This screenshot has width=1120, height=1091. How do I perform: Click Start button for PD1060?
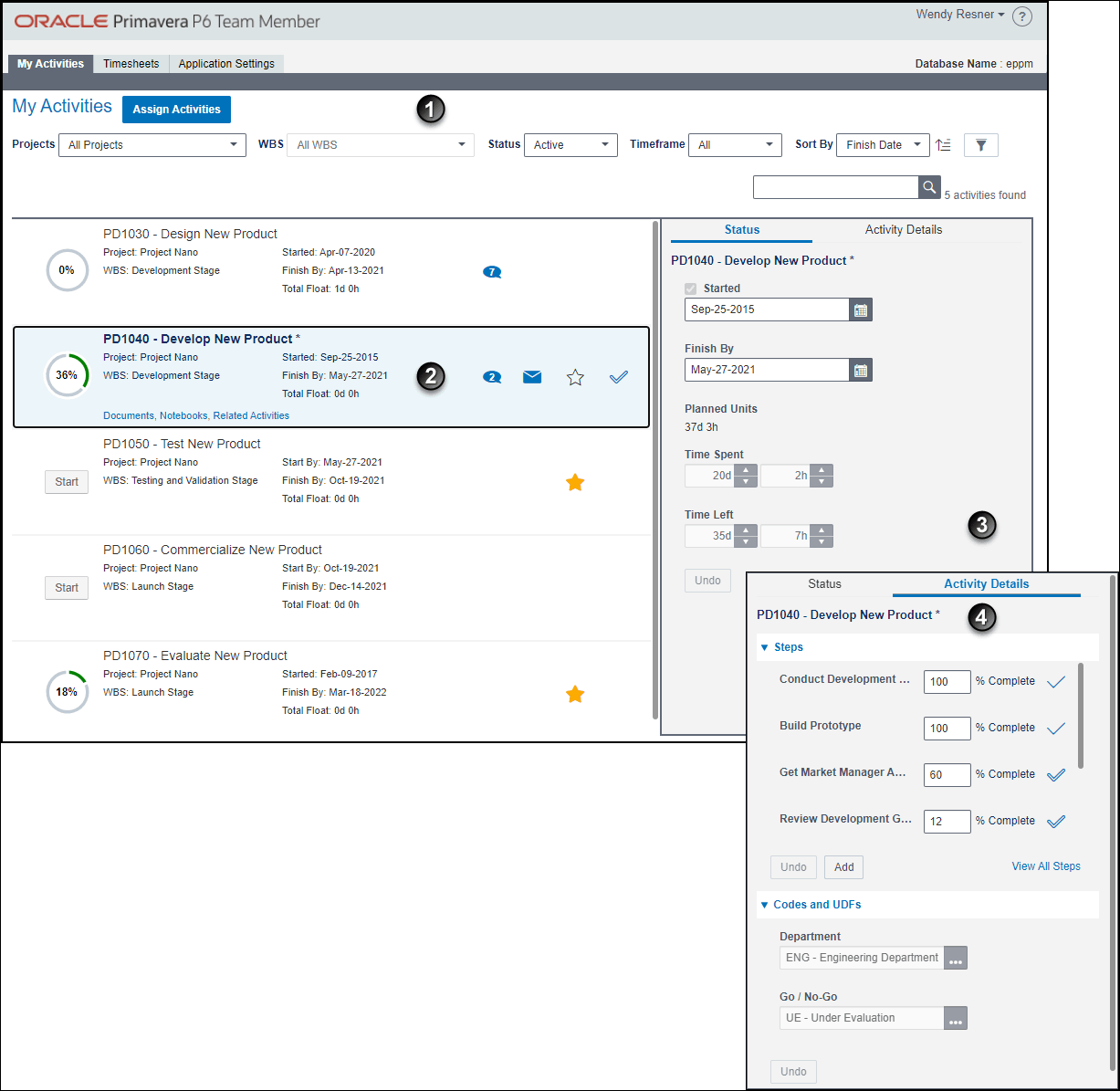[67, 588]
